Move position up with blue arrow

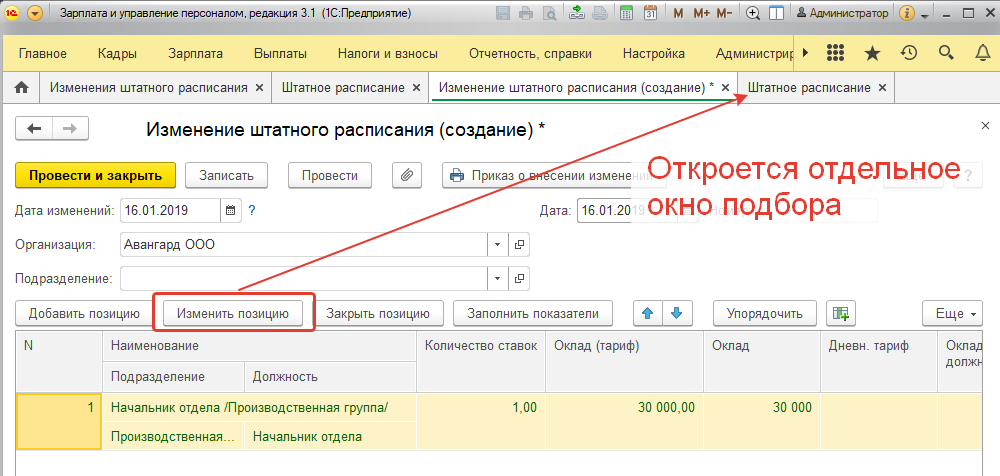coord(648,313)
